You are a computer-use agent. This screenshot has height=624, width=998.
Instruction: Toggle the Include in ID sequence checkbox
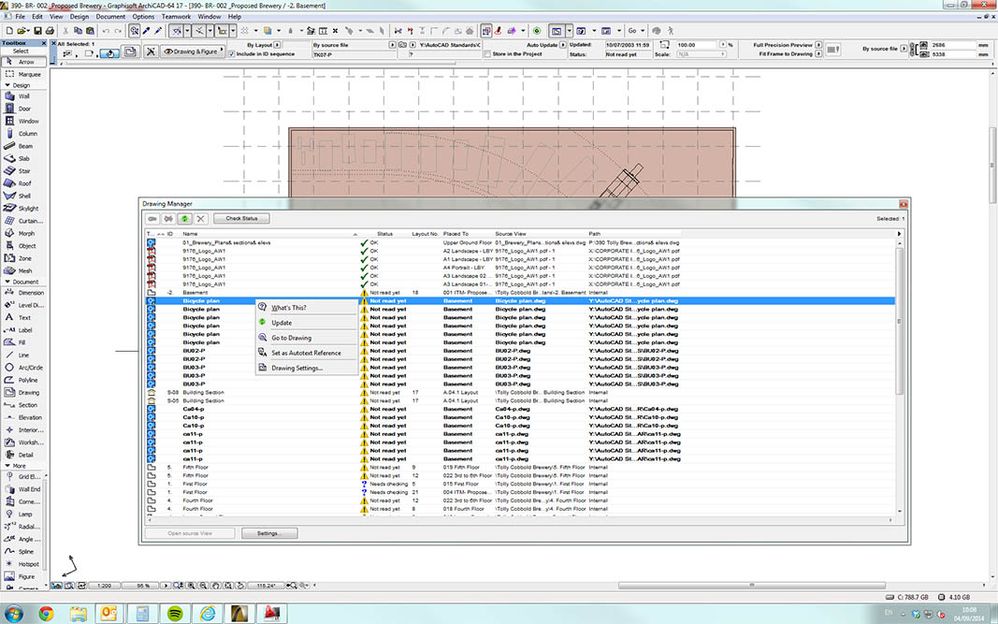(233, 53)
